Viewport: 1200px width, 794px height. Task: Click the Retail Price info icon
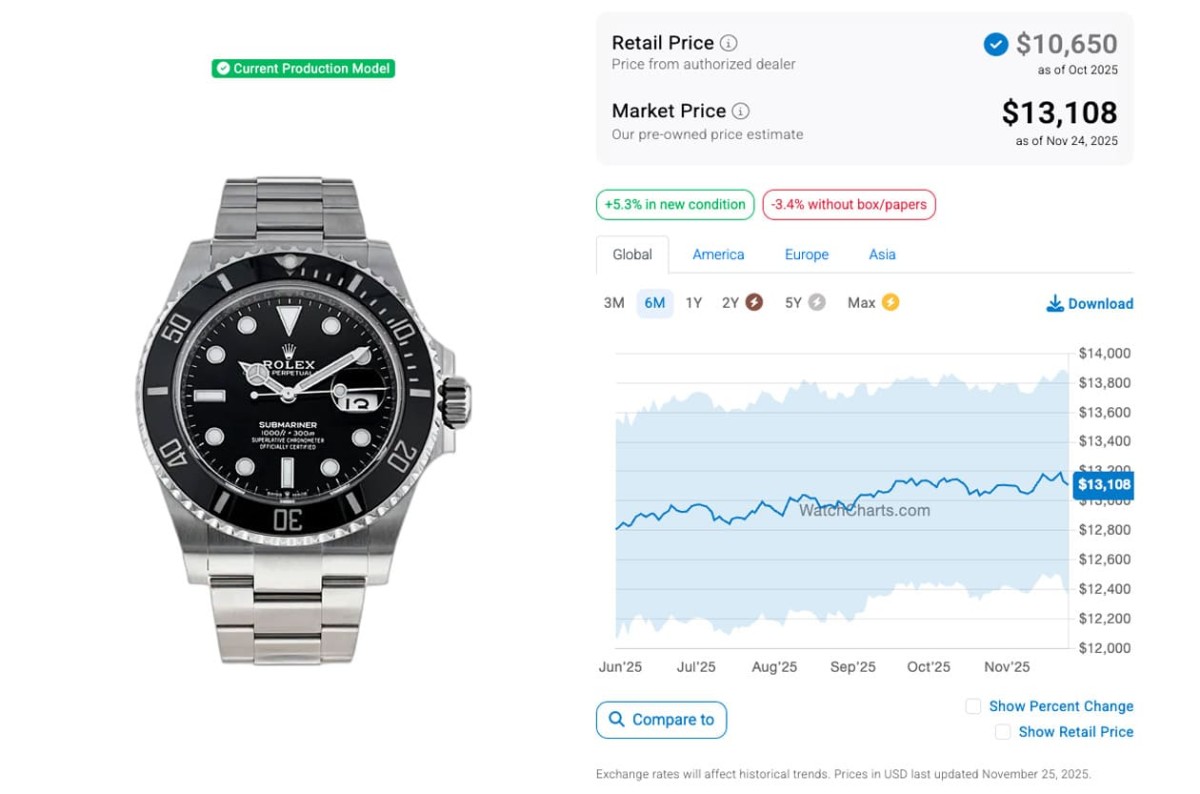(729, 43)
